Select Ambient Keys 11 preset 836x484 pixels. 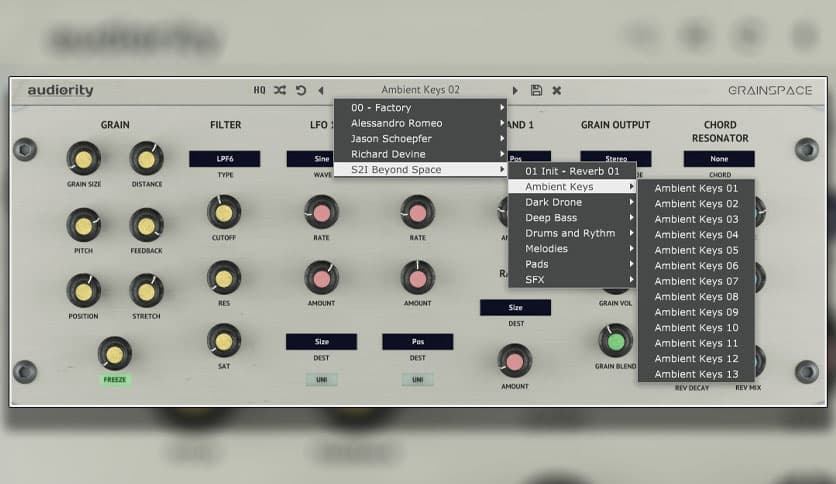click(x=696, y=343)
